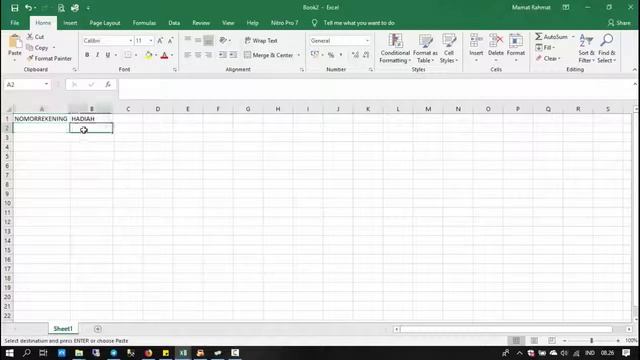Image resolution: width=640 pixels, height=360 pixels.
Task: Click the Orientation text angle icon
Action: click(x=223, y=40)
